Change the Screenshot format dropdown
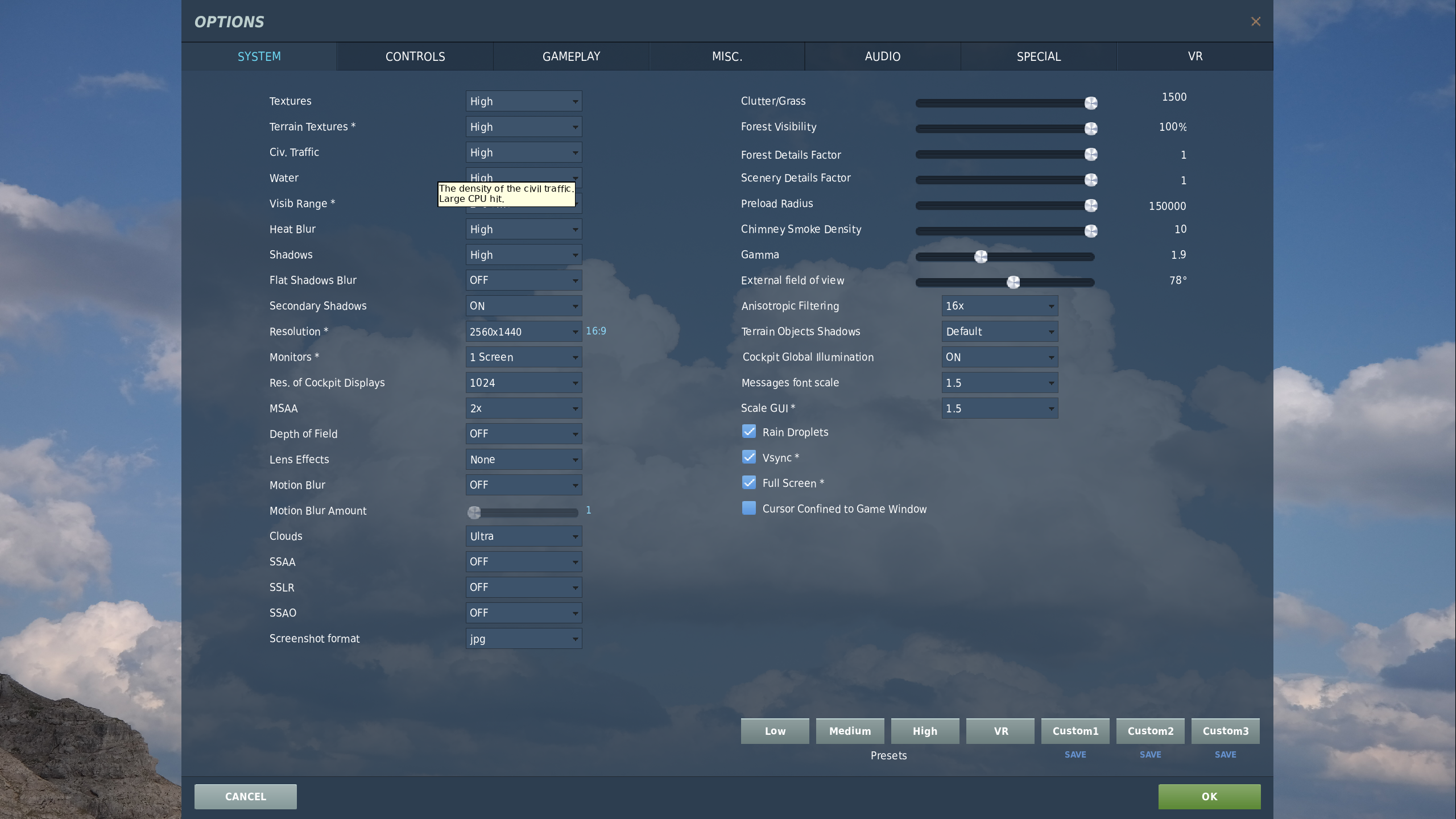 (x=524, y=639)
